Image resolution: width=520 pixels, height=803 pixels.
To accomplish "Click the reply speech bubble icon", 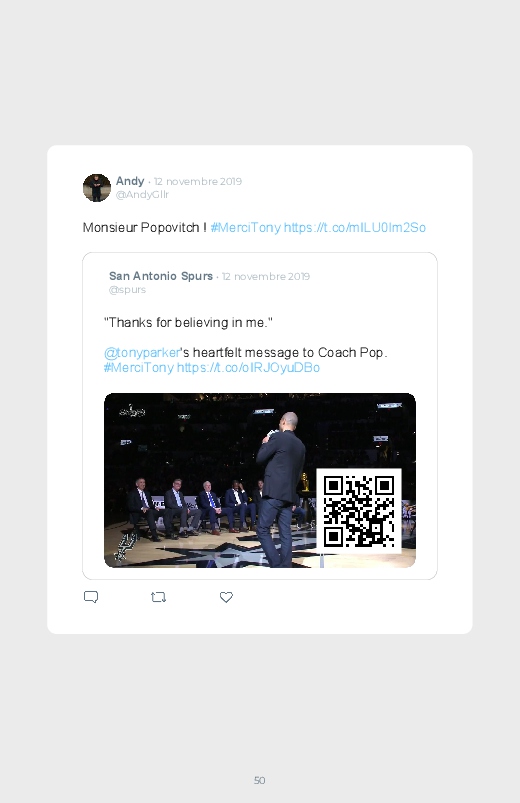I will 91,597.
